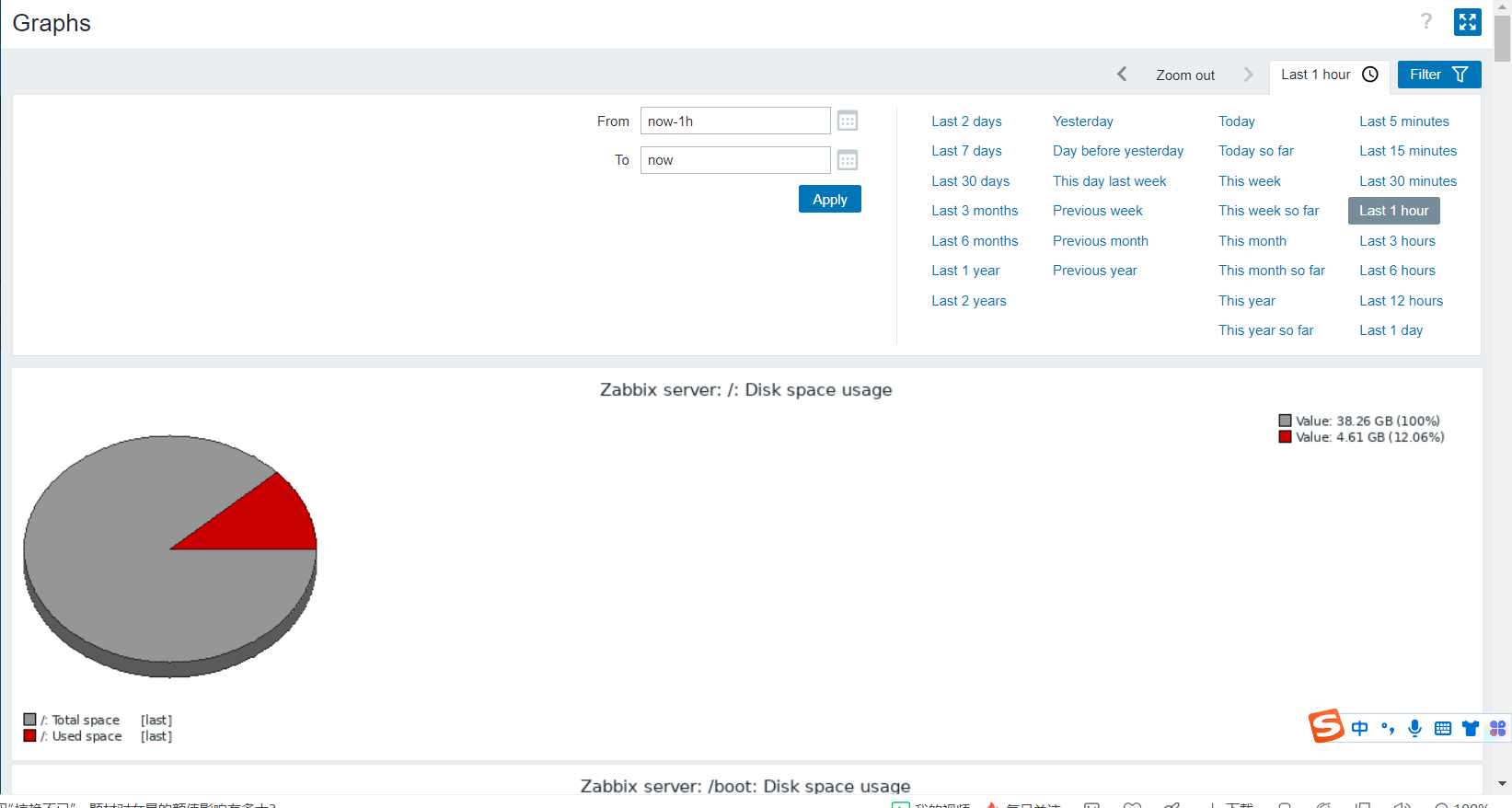Open the Last 1 hour time tab
This screenshot has height=808, width=1512.
click(x=1329, y=75)
